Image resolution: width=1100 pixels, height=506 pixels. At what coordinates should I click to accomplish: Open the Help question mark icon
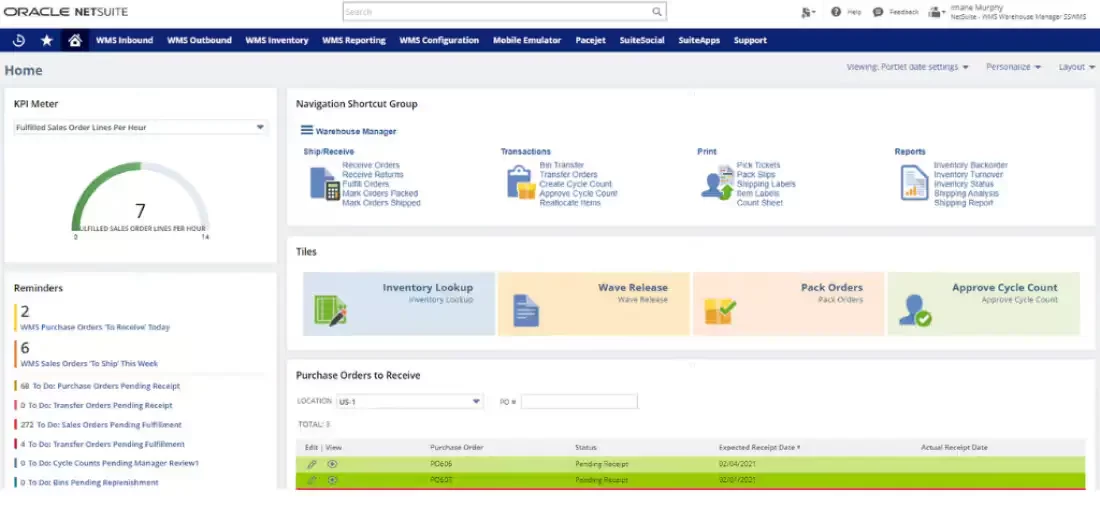click(836, 12)
